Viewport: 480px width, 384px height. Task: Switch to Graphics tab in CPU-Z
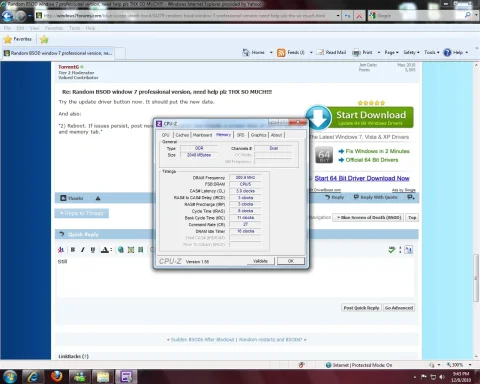(x=258, y=135)
